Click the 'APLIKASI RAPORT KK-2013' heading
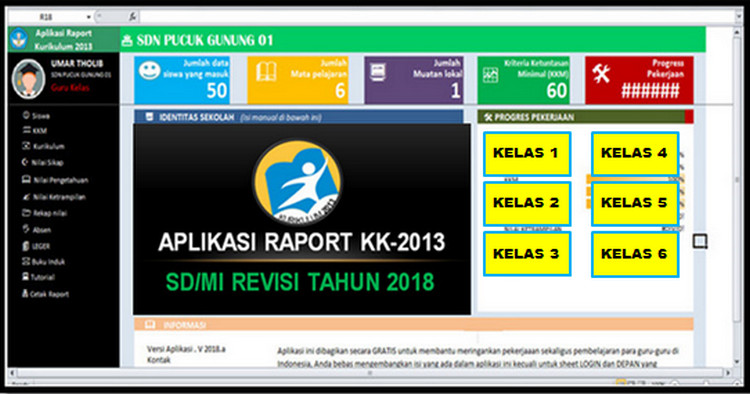This screenshot has width=750, height=394. click(x=302, y=242)
